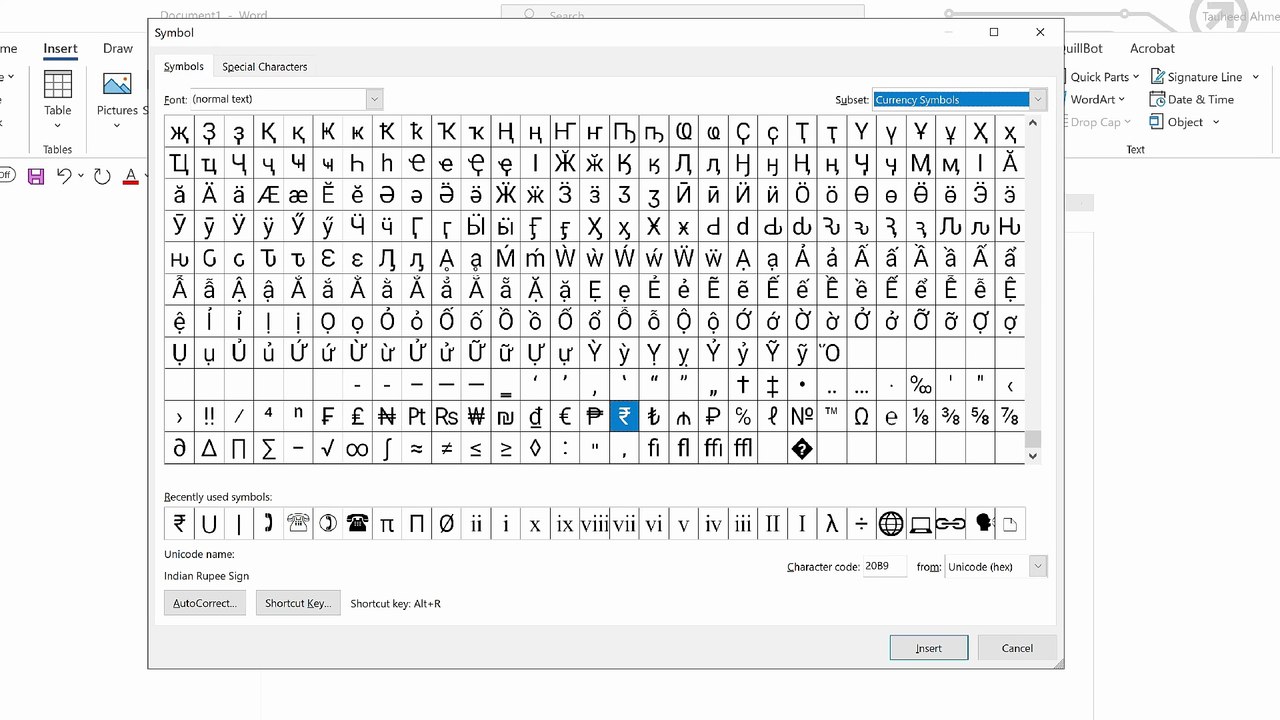Screen dimensions: 1280x720
Task: Pick the Turkish Lira sign
Action: coord(654,417)
